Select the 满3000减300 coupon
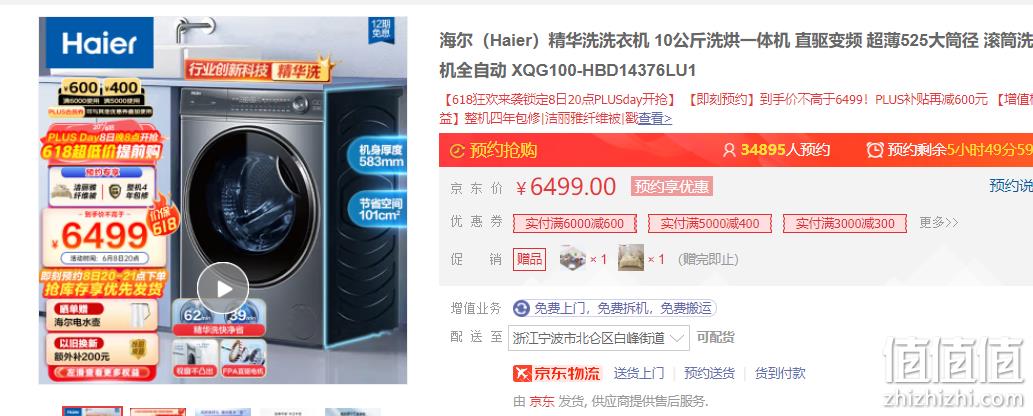 click(x=845, y=223)
